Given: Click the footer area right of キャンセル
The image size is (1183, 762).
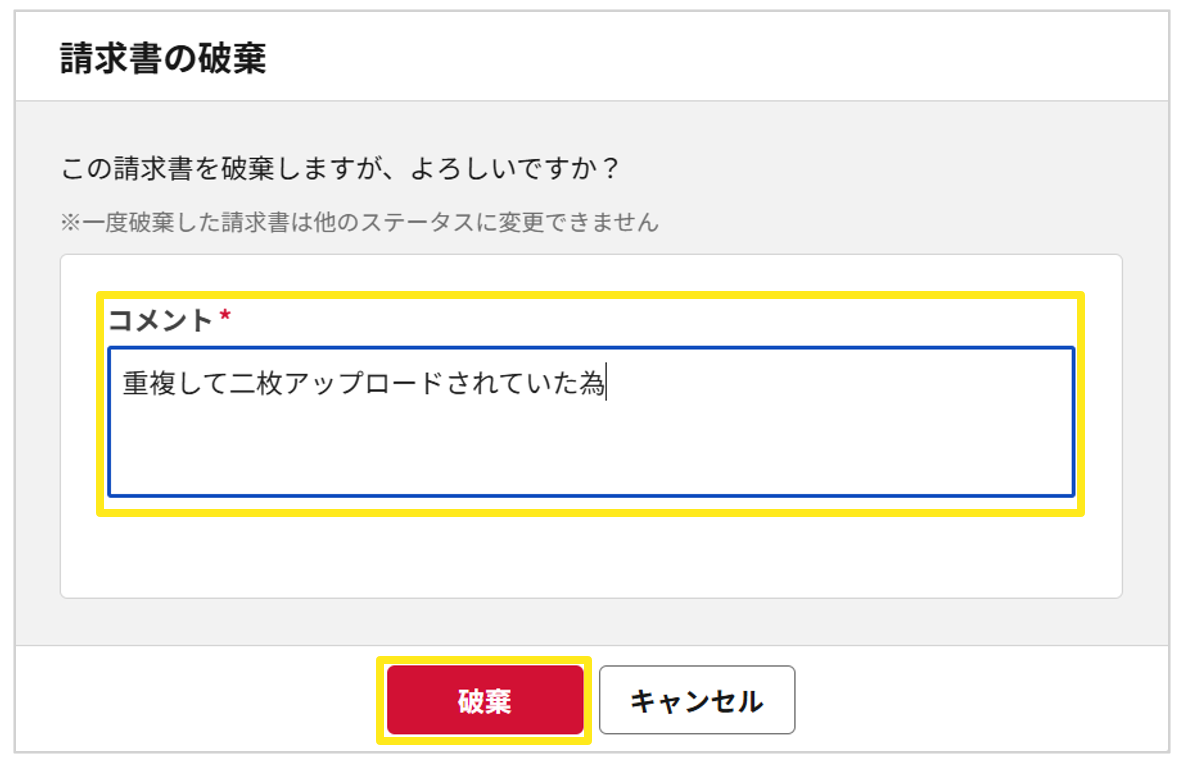Looking at the screenshot, I should coord(980,700).
